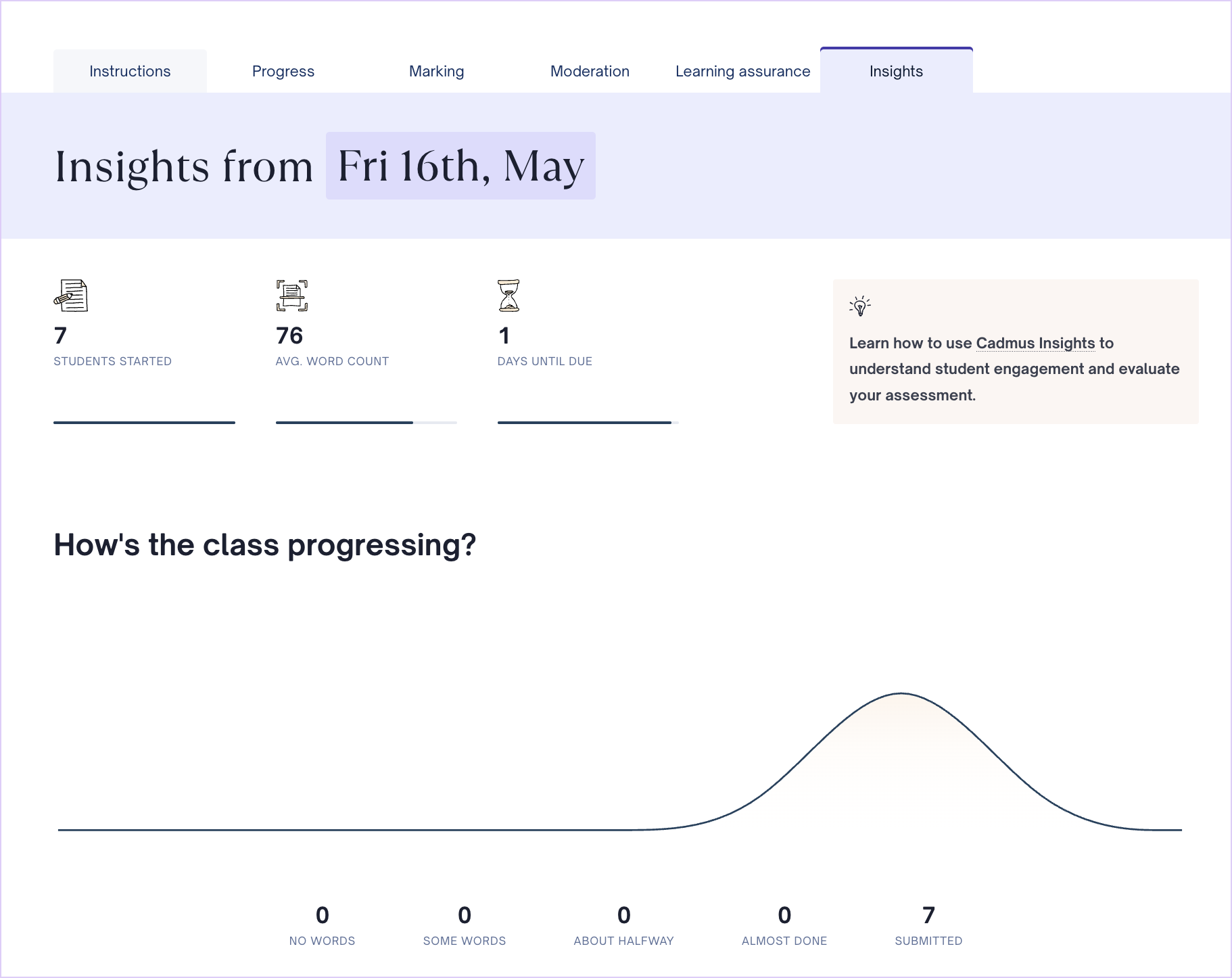Click the peak of the progress curve

click(901, 694)
